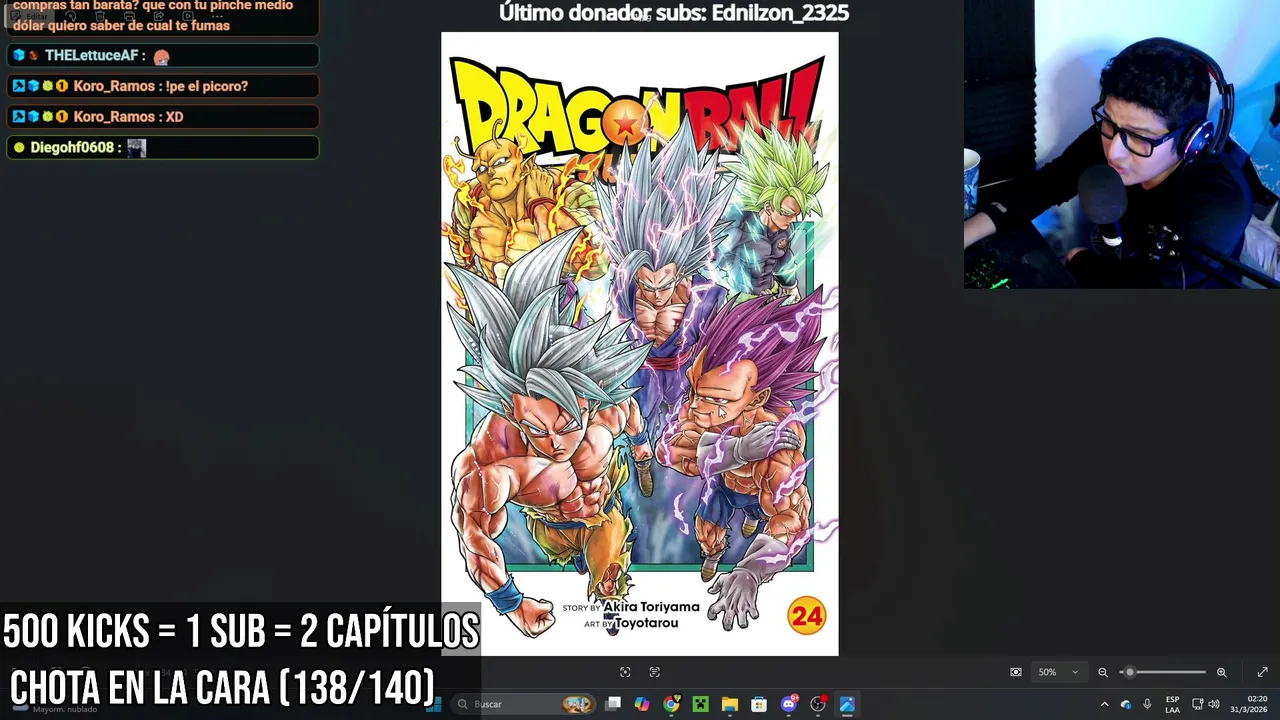
Task: Click the 'Último donador subs: Ednilzon_2325' text
Action: tap(674, 13)
